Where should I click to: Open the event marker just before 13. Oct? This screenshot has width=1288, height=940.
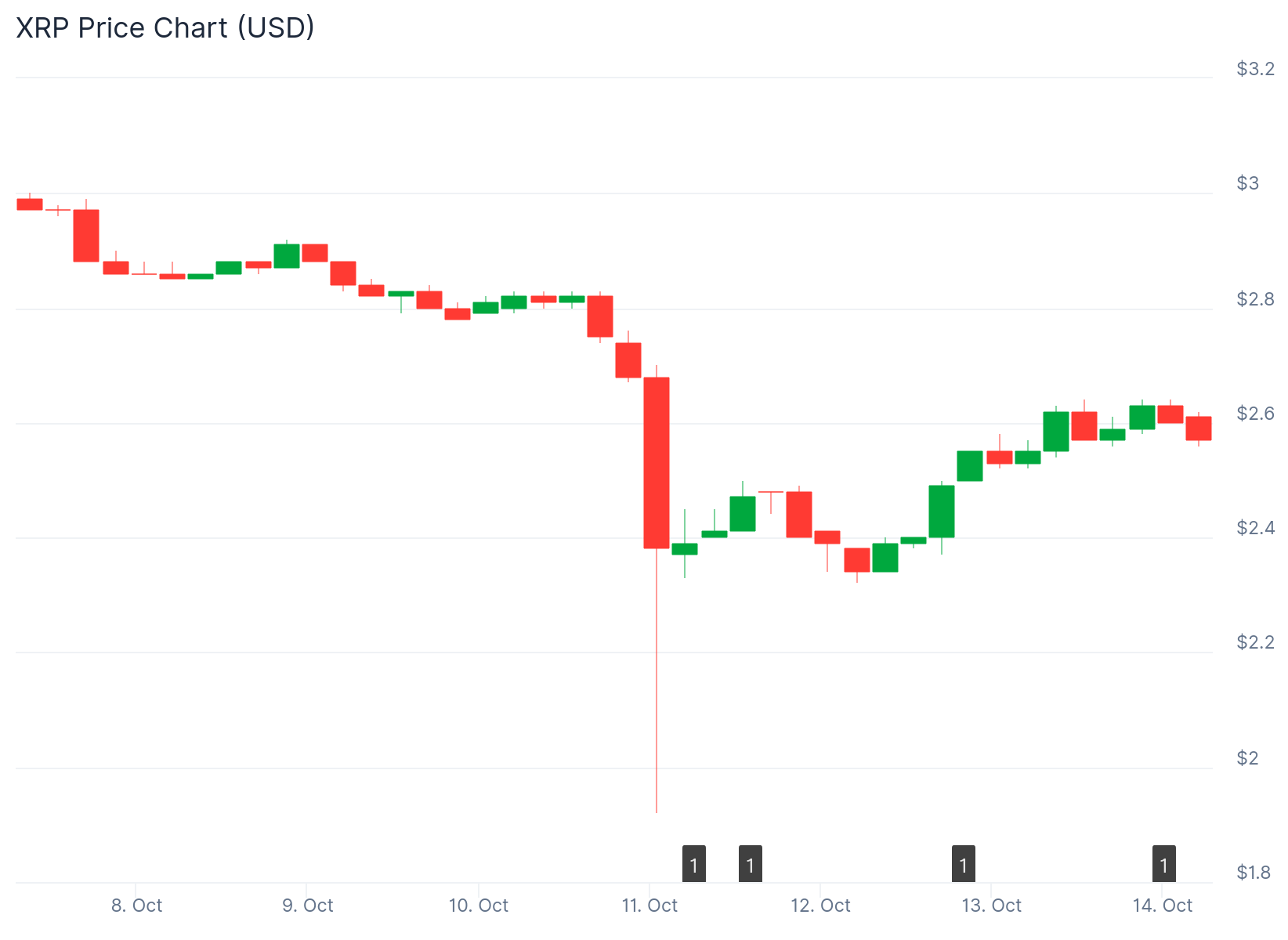pyautogui.click(x=963, y=864)
